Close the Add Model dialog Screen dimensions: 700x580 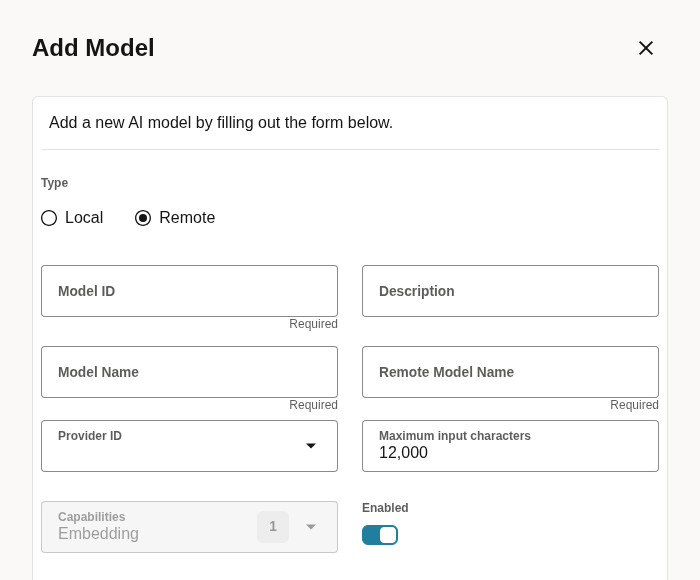646,48
